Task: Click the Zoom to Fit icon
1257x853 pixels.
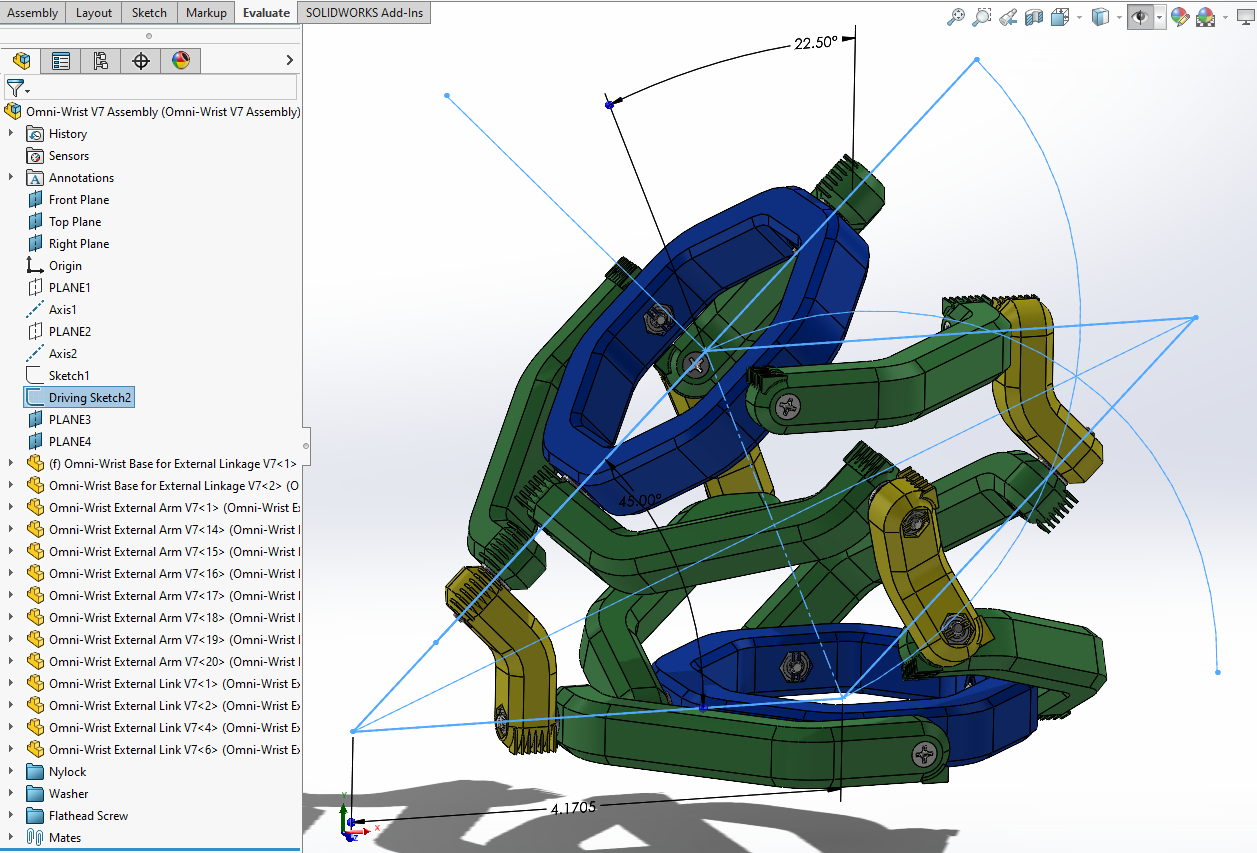Action: 957,16
